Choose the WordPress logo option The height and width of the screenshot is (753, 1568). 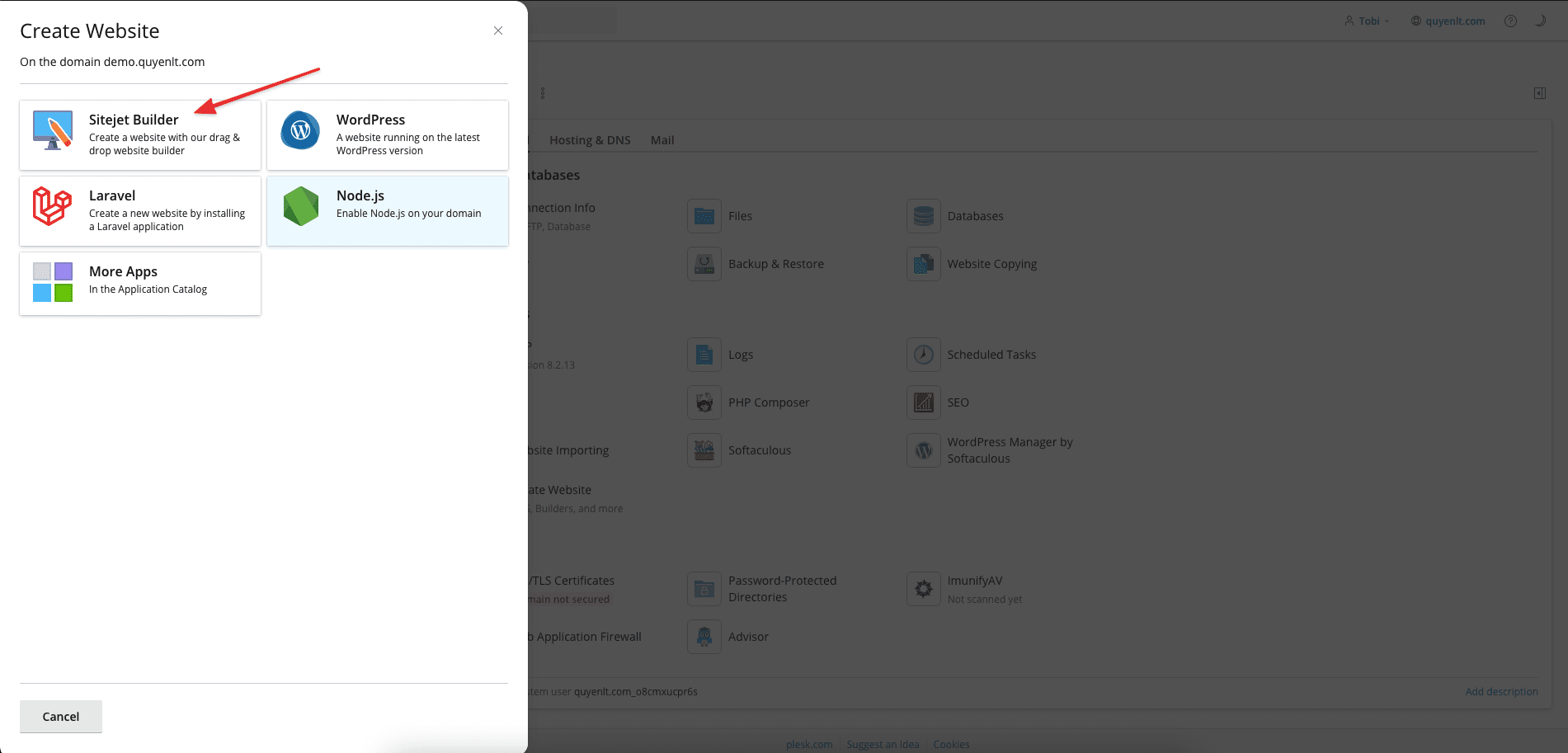click(300, 130)
